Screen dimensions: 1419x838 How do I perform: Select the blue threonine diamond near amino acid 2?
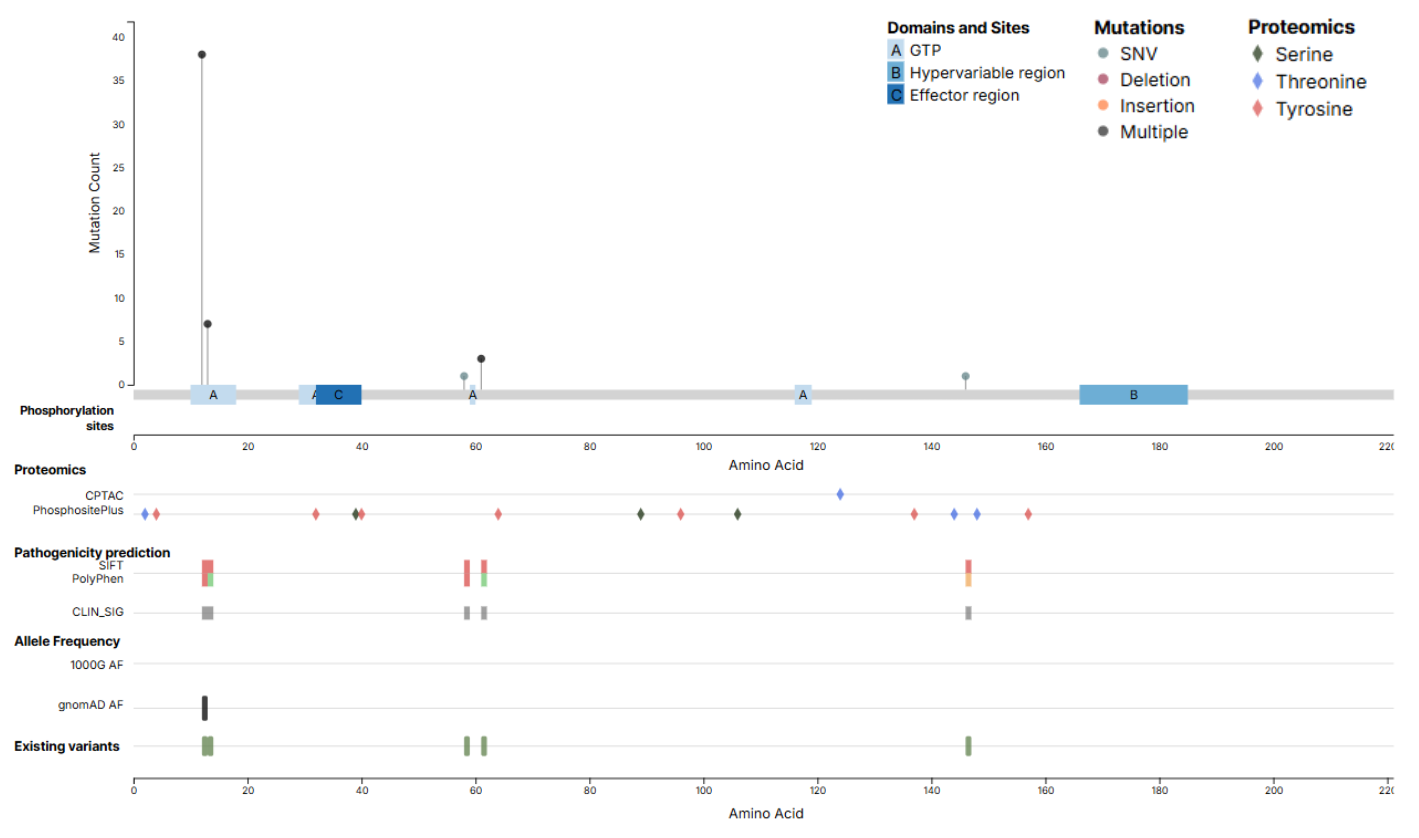pyautogui.click(x=145, y=514)
